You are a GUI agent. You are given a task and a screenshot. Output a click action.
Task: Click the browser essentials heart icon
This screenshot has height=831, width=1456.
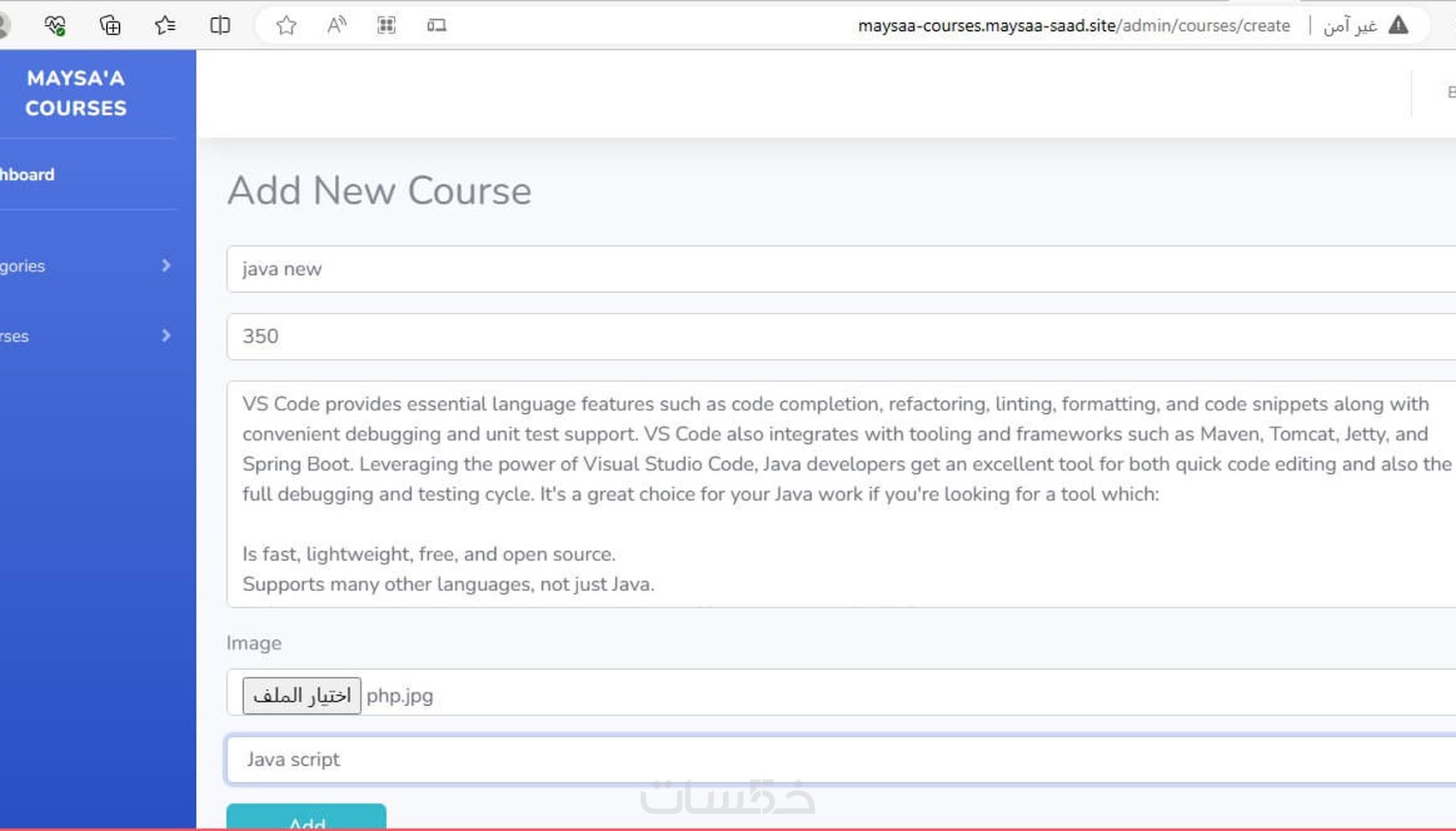(x=55, y=26)
